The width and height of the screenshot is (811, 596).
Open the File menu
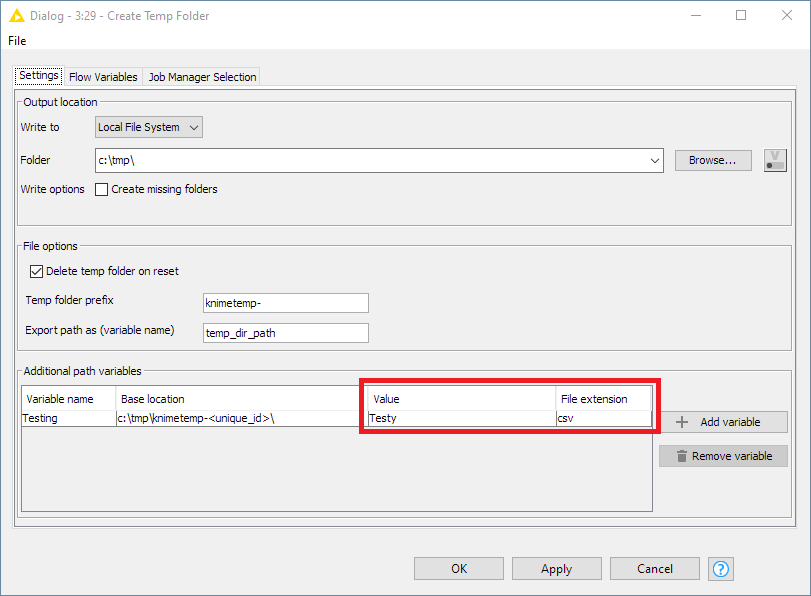pos(17,41)
